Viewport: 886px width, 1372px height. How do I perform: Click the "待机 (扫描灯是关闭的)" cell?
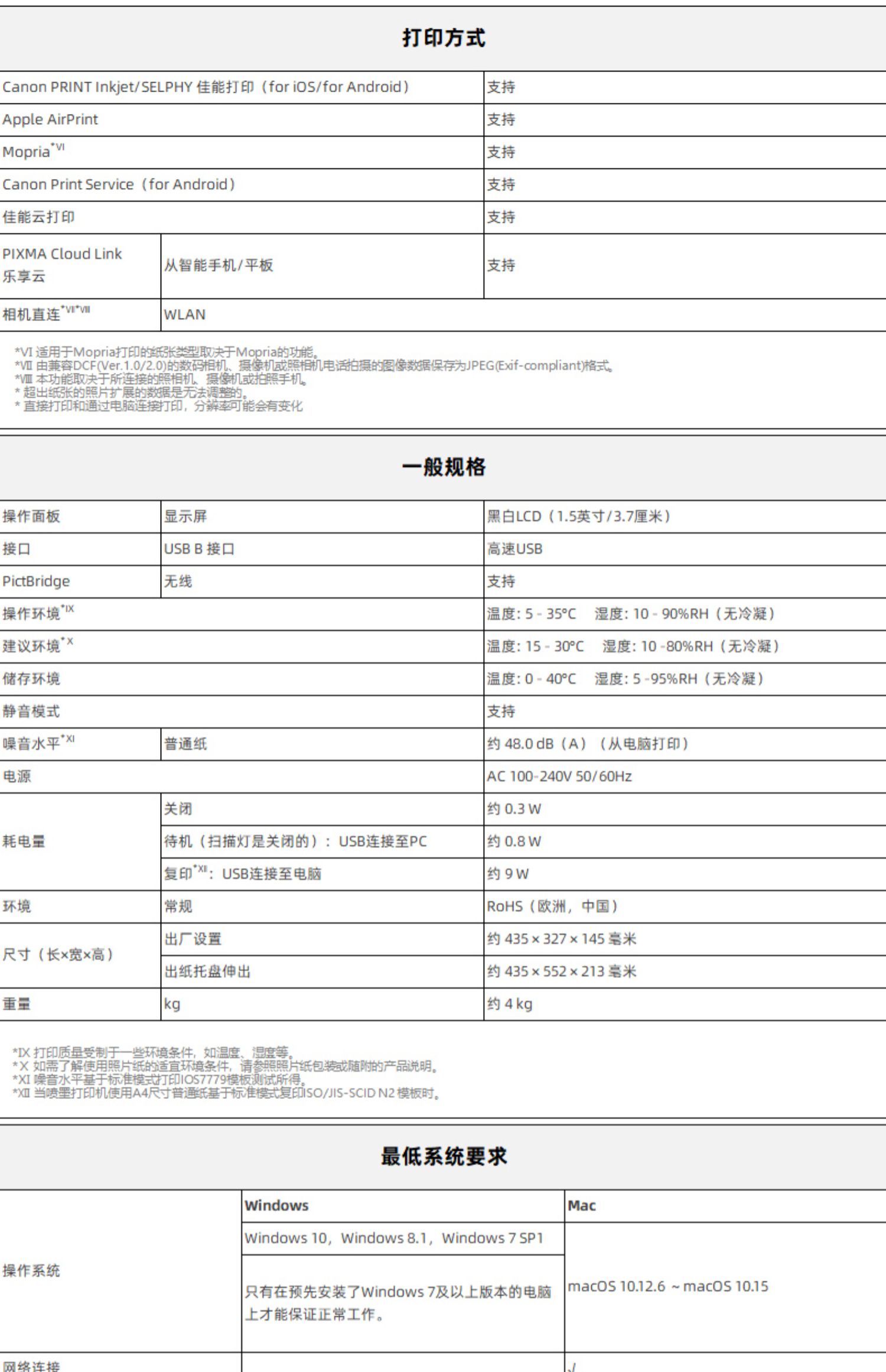pyautogui.click(x=295, y=842)
